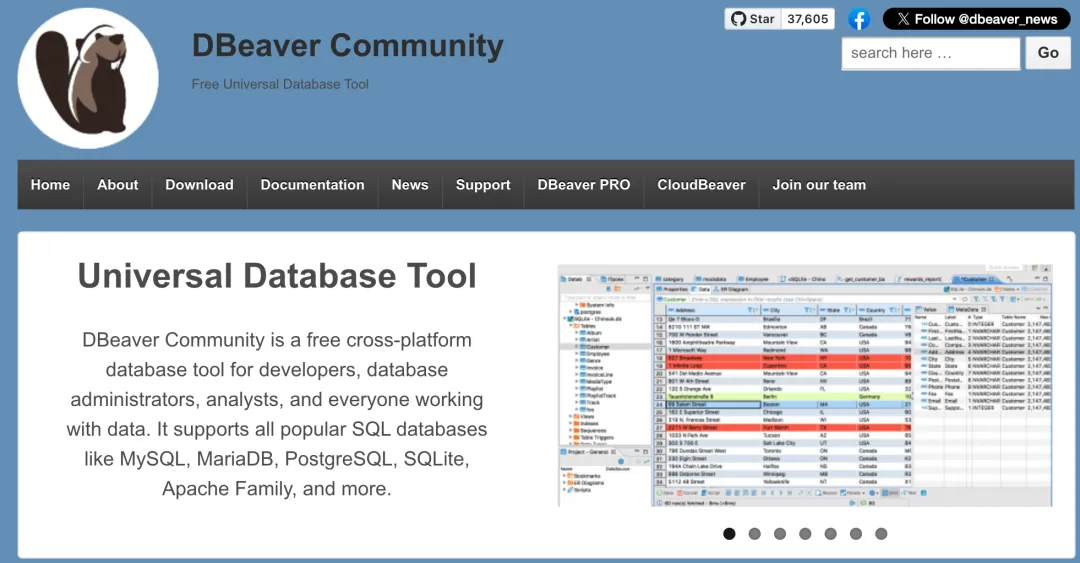Click the GitHub Star button
The image size is (1080, 563).
coord(752,19)
